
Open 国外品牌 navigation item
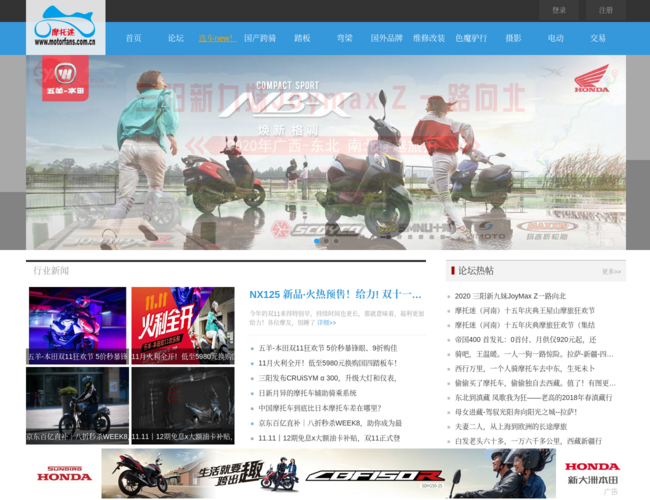click(386, 38)
